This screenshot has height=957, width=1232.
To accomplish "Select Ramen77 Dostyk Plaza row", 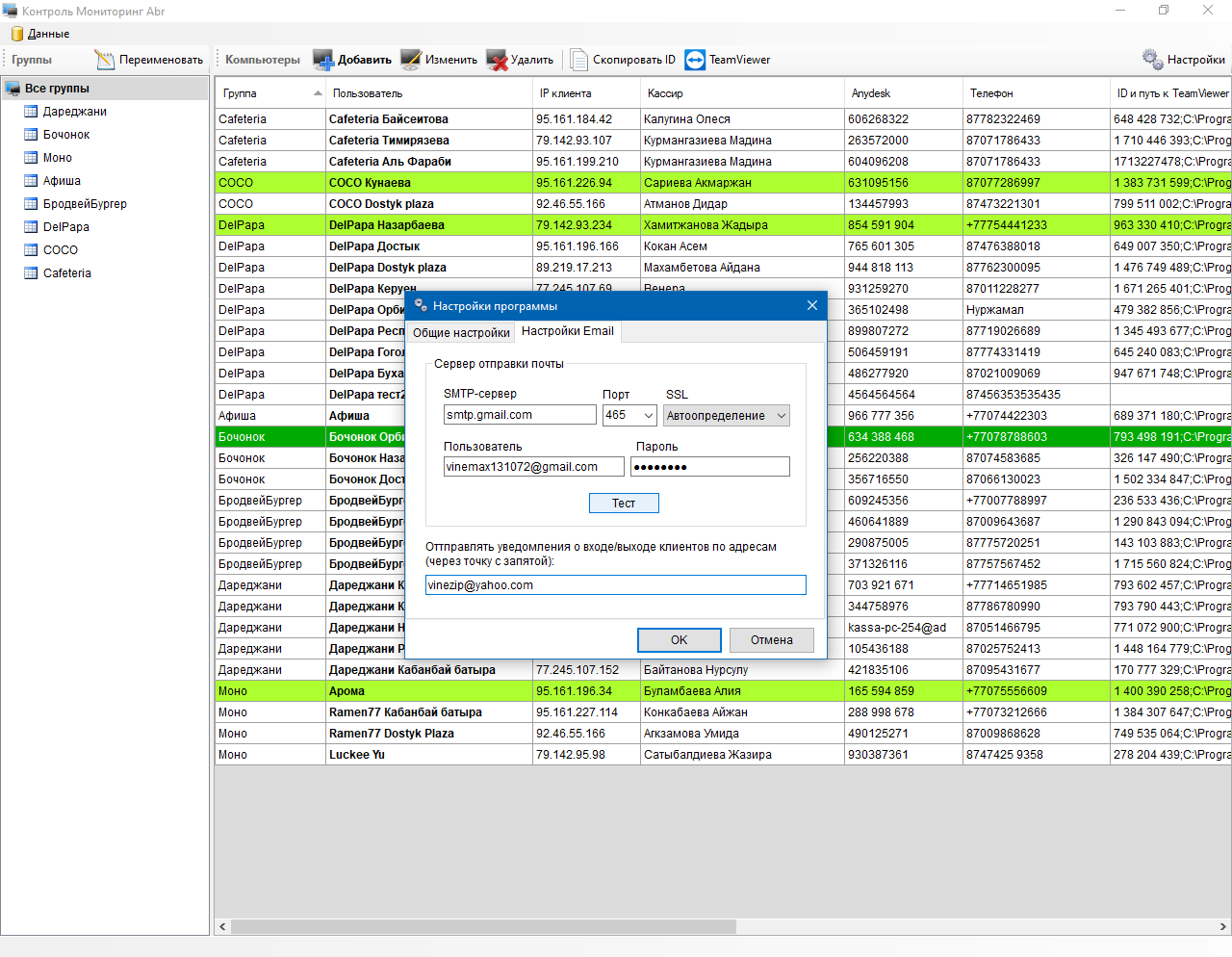I will tap(724, 734).
